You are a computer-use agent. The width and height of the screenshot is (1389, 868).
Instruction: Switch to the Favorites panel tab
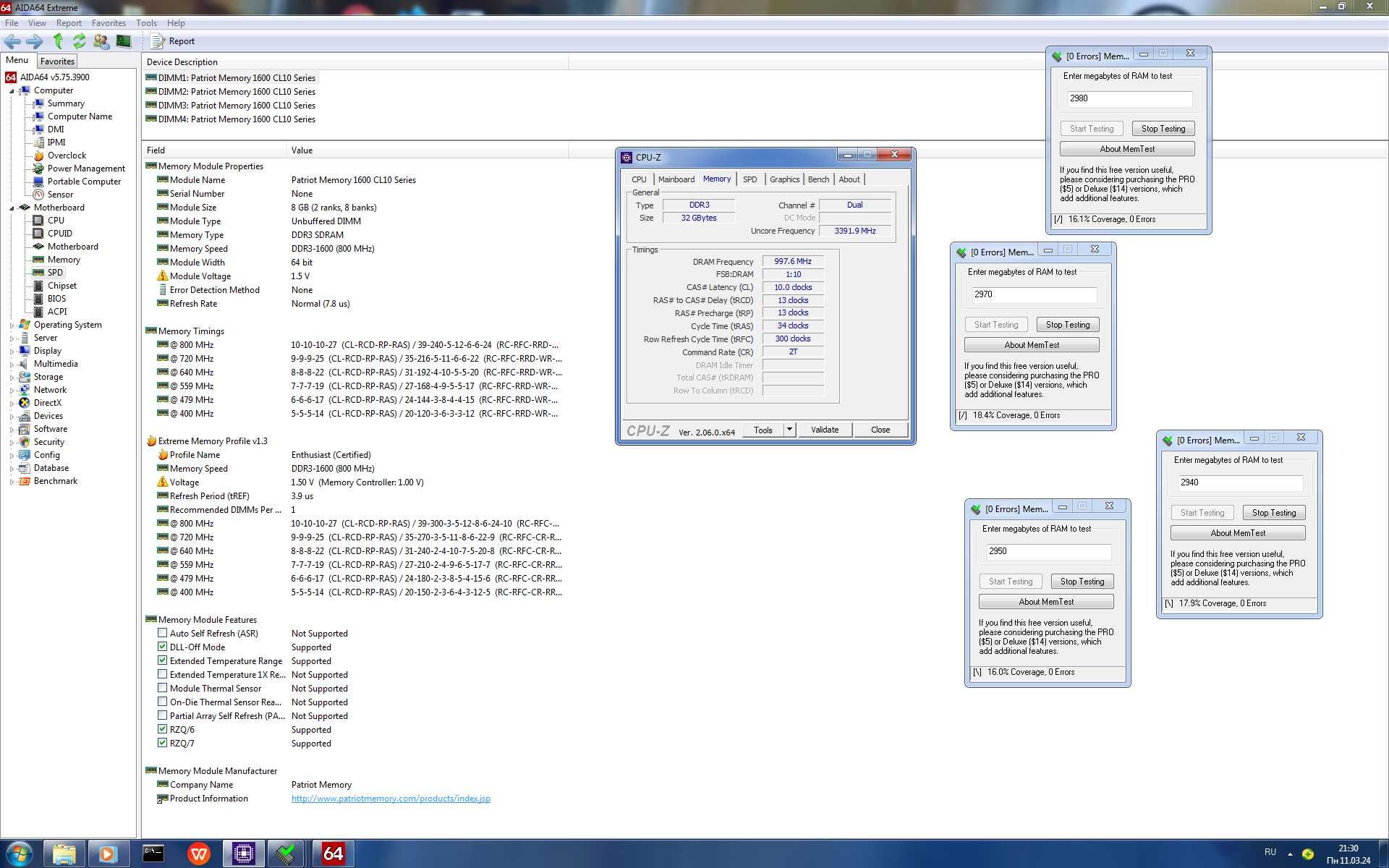[57, 61]
